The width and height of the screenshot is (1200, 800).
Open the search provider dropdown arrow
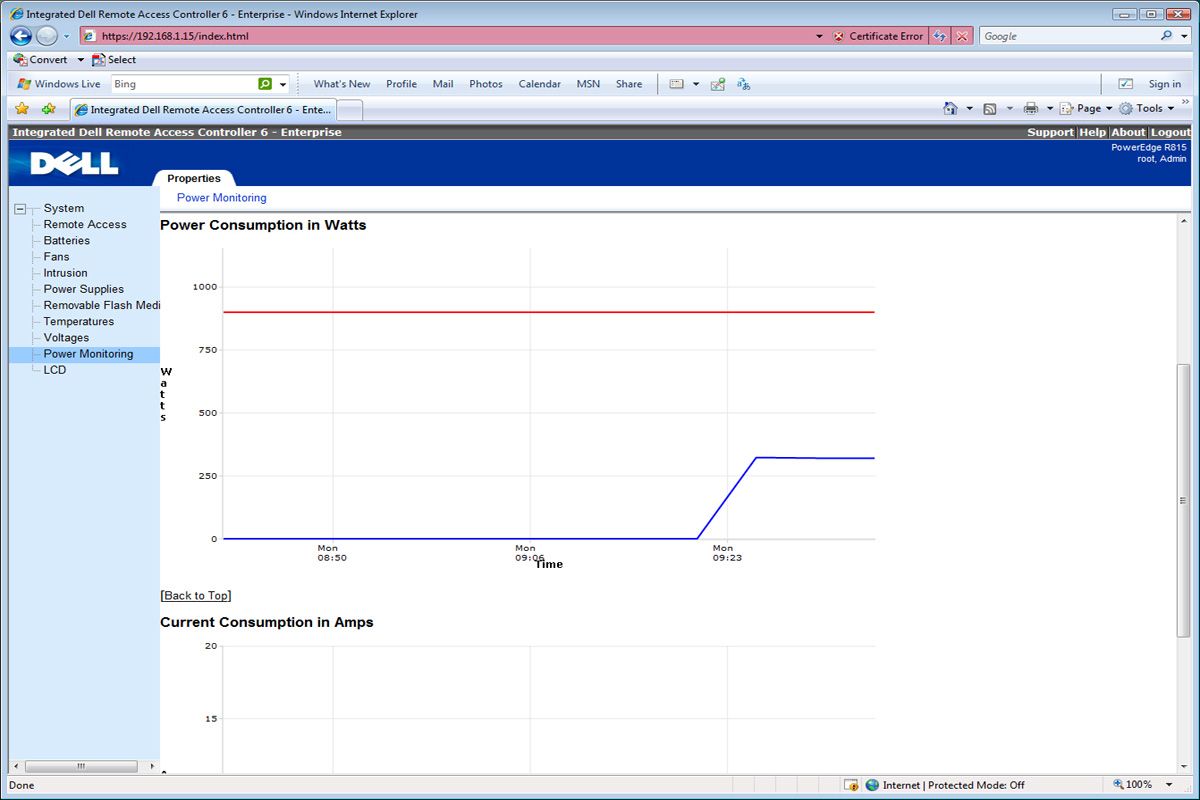[1184, 36]
